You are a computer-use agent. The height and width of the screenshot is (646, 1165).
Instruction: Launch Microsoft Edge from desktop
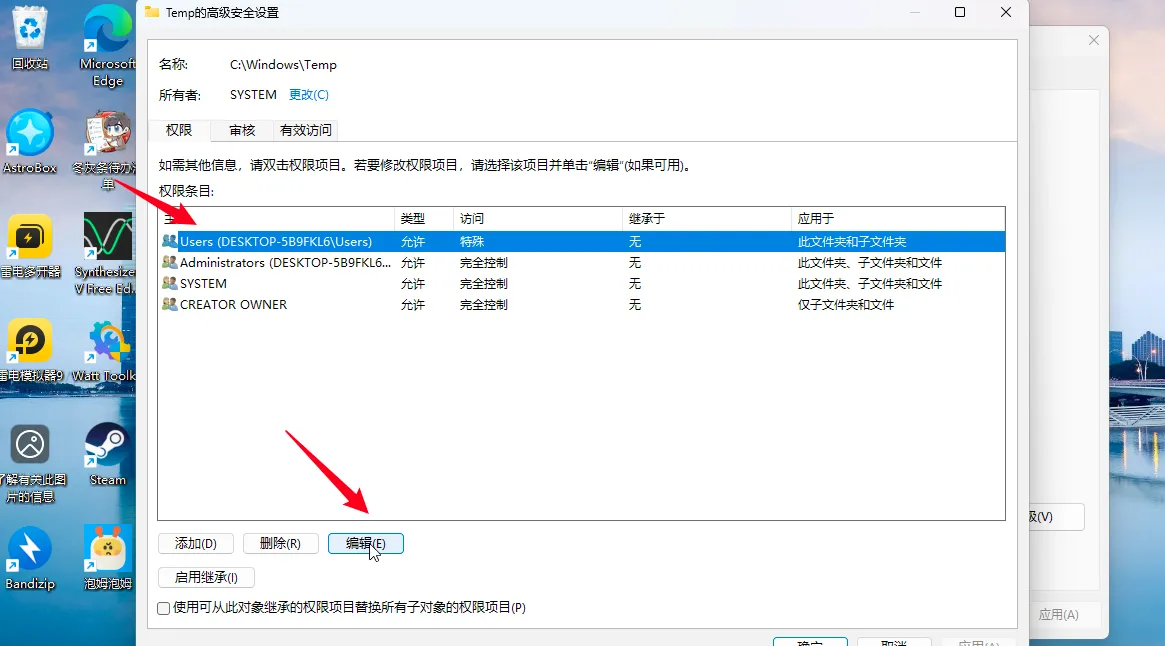point(107,35)
